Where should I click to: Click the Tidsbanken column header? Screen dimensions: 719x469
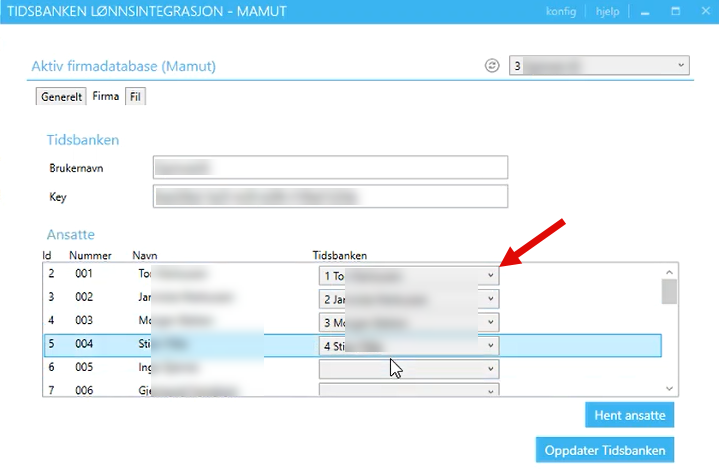(340, 255)
